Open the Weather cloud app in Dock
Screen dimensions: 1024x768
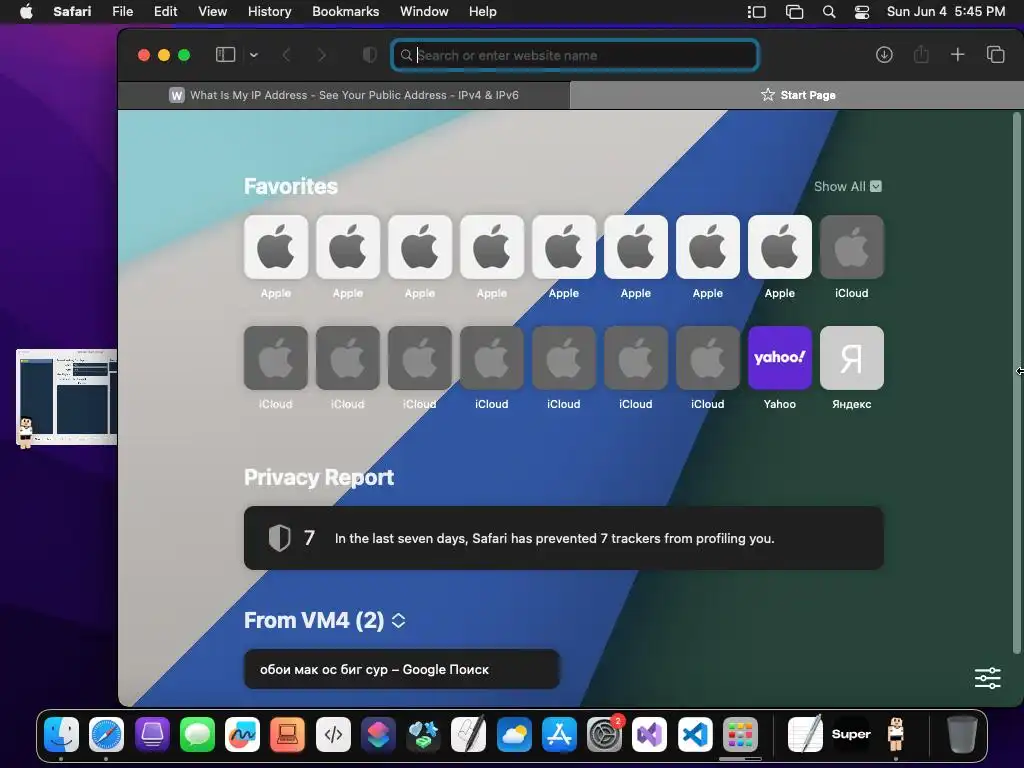pyautogui.click(x=514, y=735)
